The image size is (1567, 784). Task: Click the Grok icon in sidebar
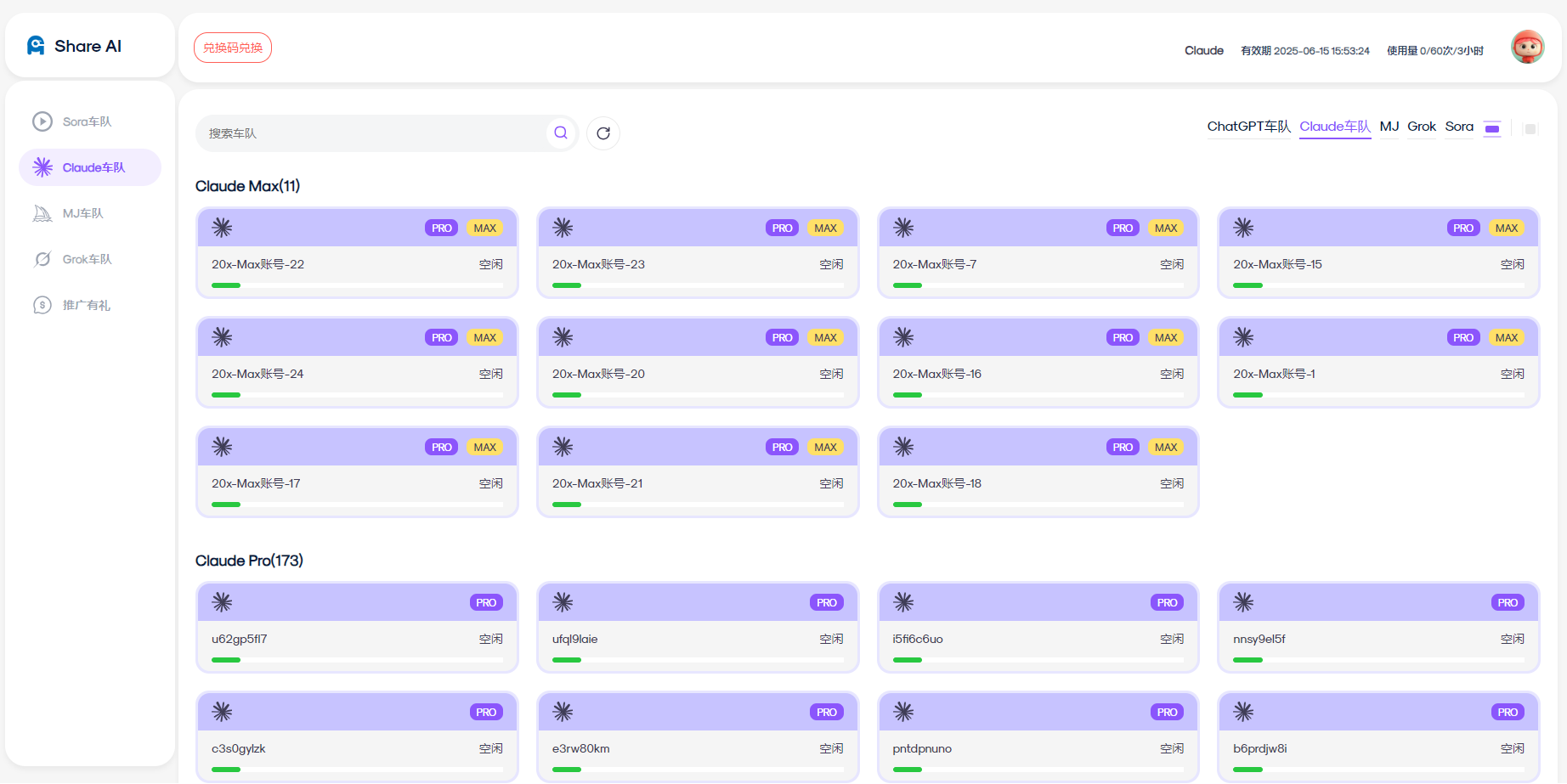coord(42,259)
